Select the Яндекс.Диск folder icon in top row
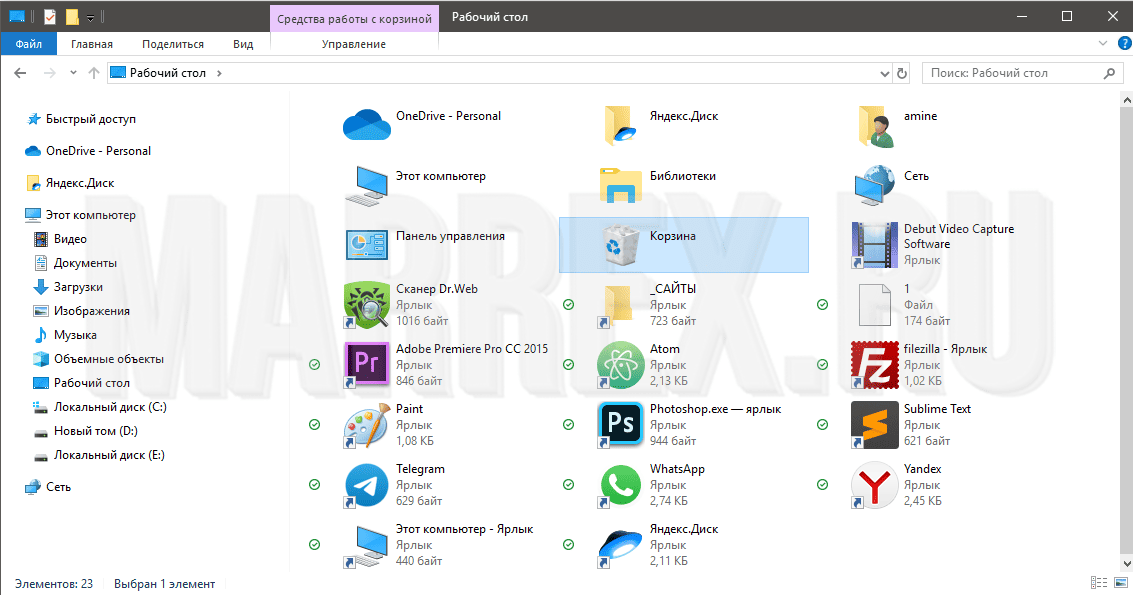 621,125
